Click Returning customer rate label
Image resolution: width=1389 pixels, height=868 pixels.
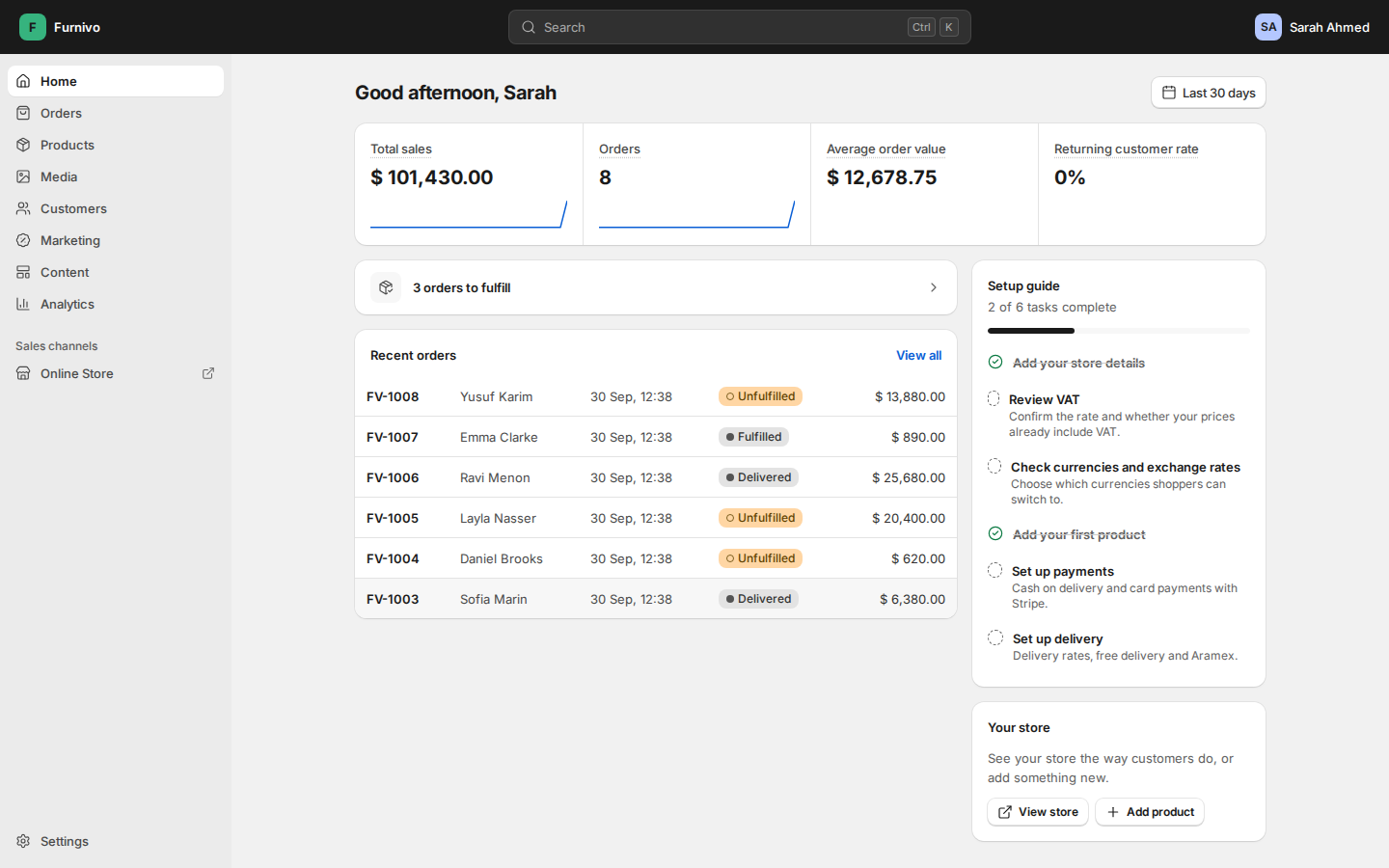(1126, 149)
